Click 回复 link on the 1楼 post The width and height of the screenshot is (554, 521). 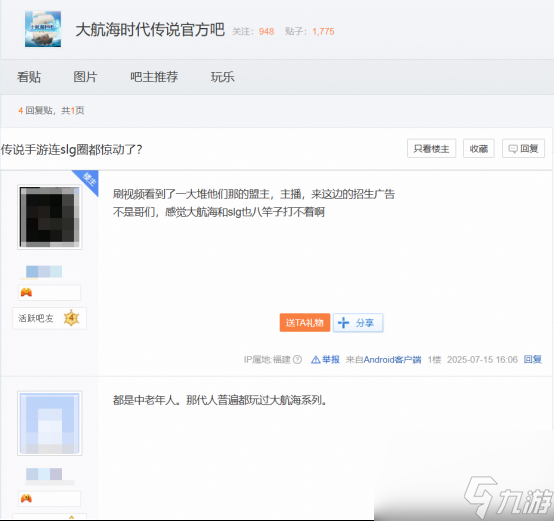coord(532,360)
